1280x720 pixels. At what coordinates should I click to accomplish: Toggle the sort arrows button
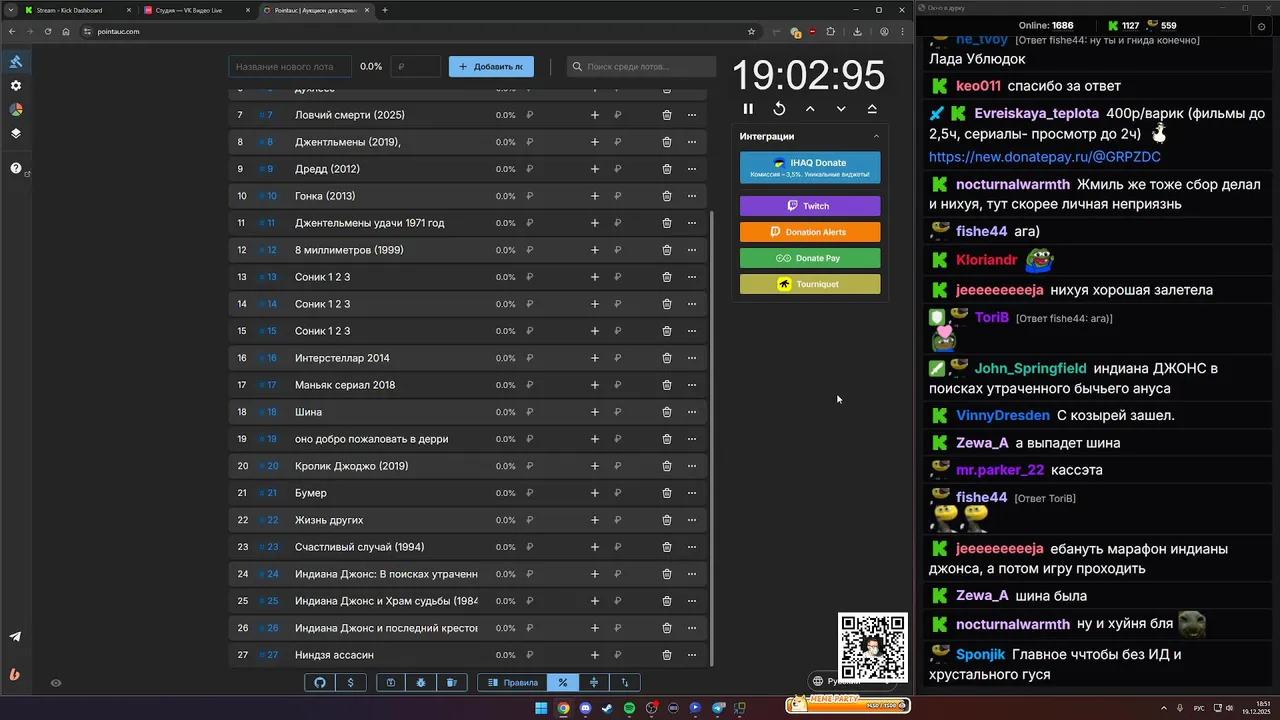[x=625, y=682]
